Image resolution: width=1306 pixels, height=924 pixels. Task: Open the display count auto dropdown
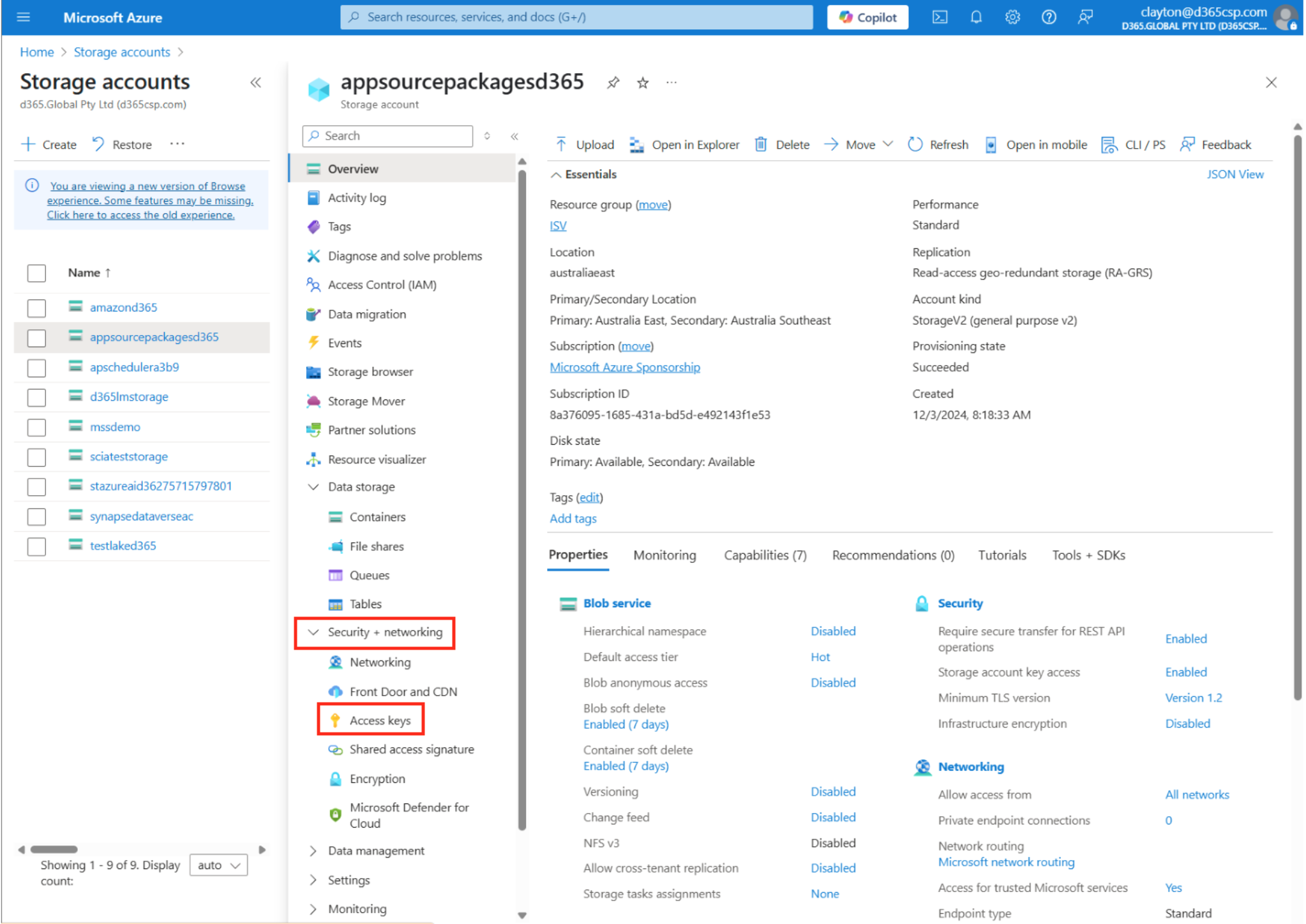pyautogui.click(x=218, y=865)
